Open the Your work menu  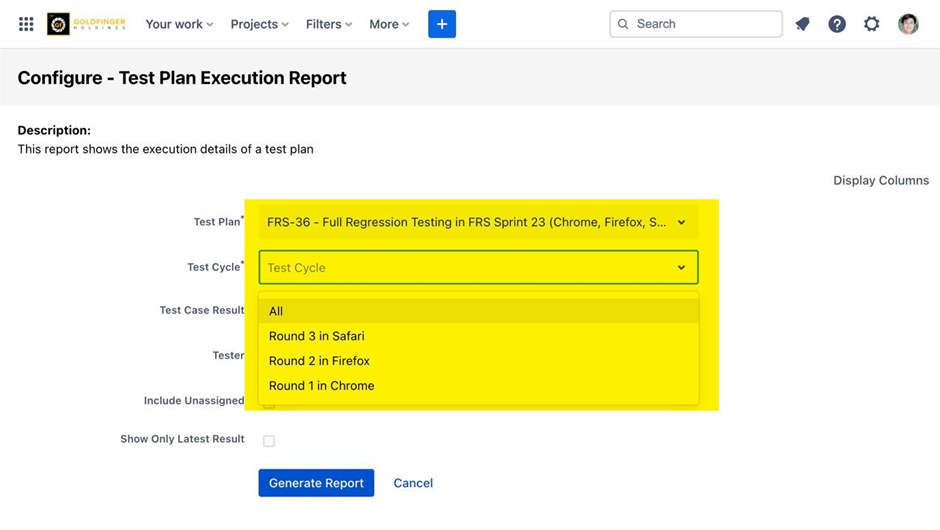click(x=179, y=24)
